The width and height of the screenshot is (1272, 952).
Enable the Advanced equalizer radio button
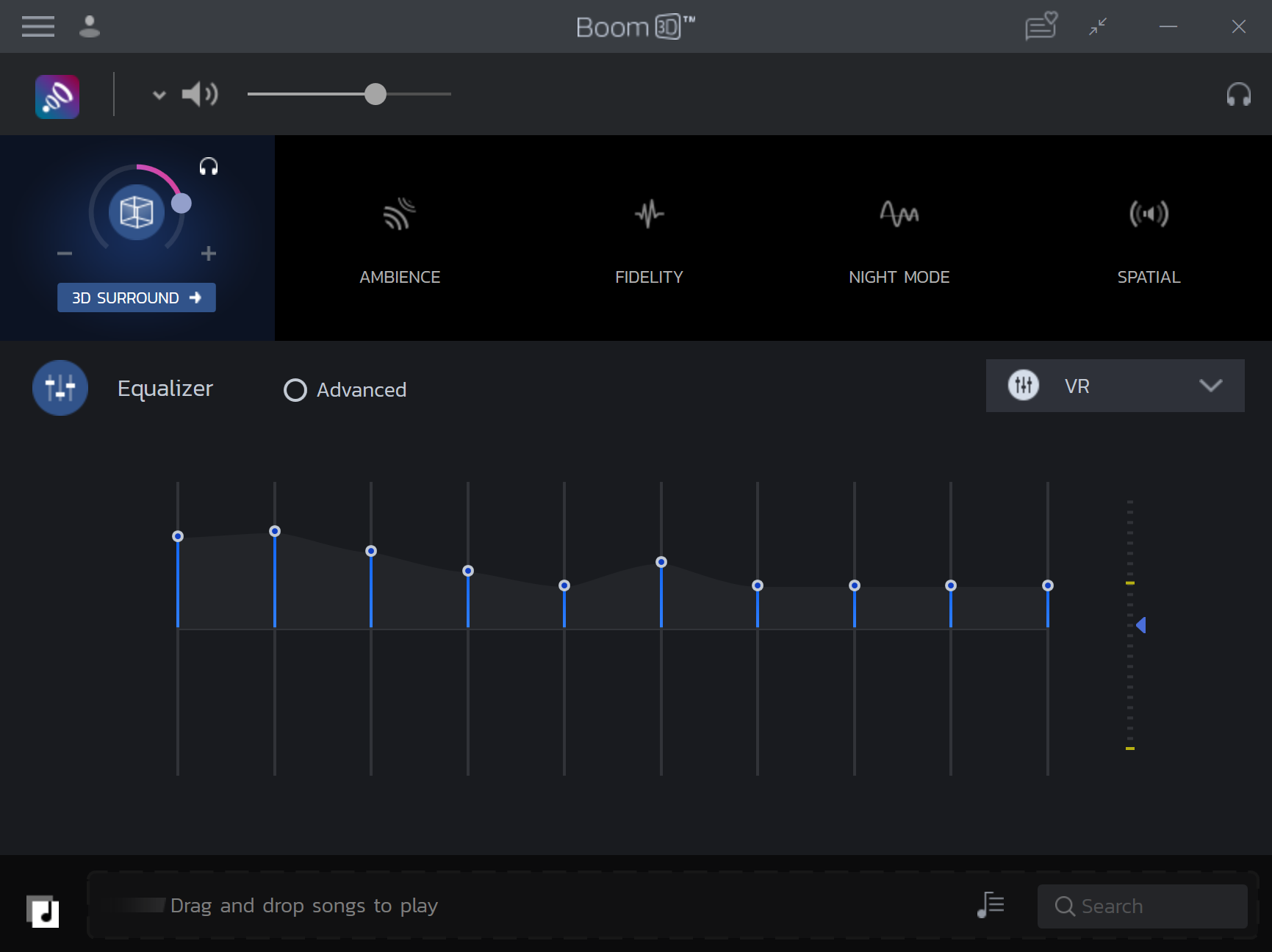point(295,390)
